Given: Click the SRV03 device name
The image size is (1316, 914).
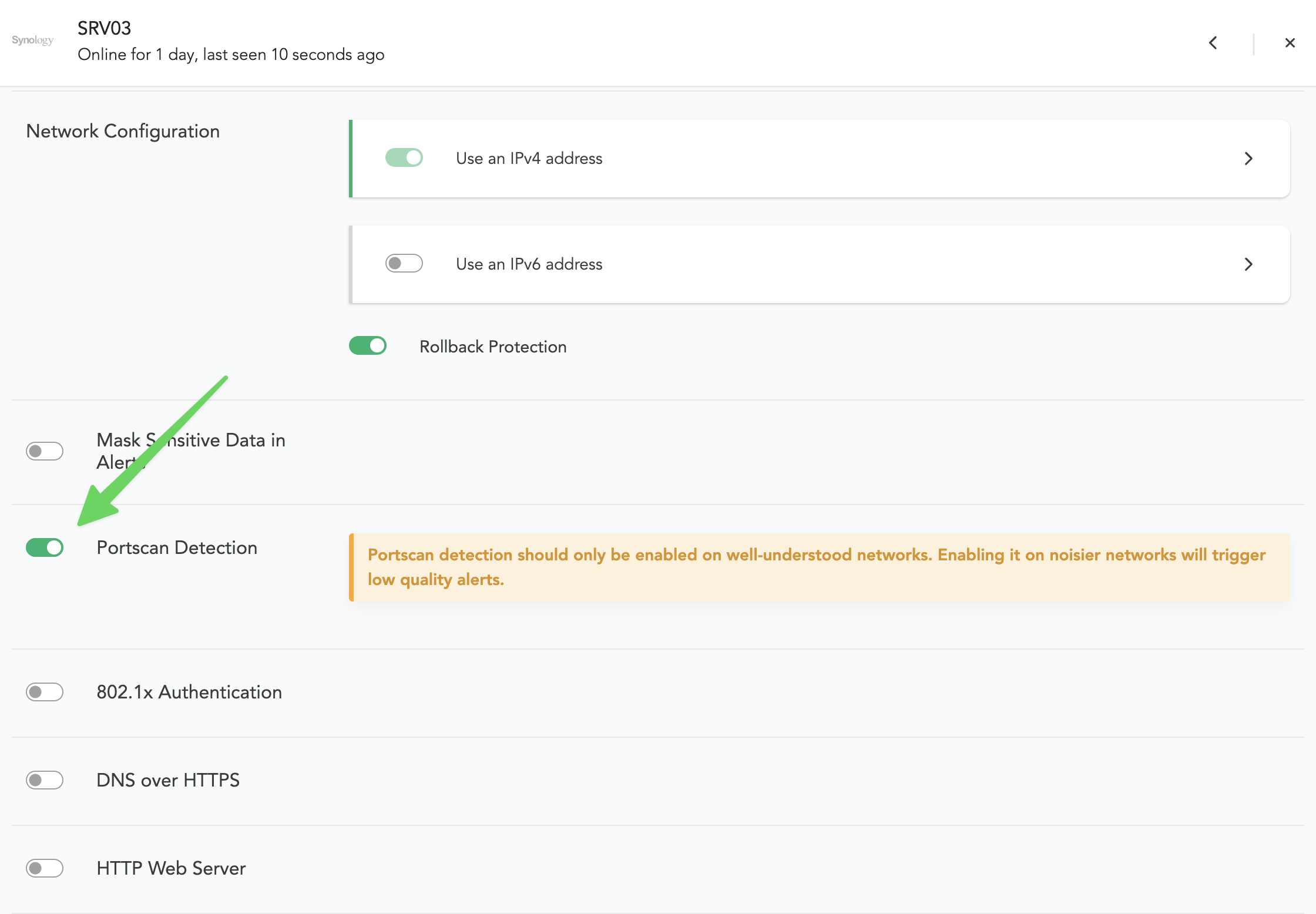Looking at the screenshot, I should 105,28.
